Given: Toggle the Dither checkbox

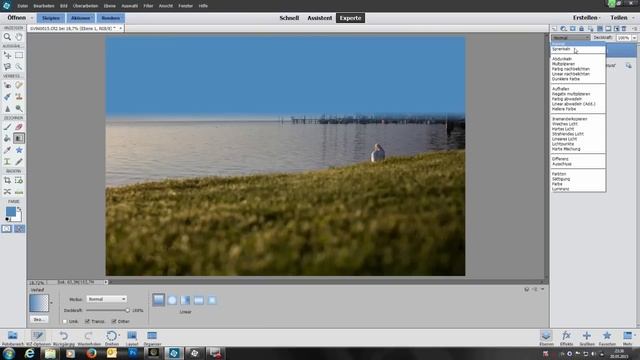Looking at the screenshot, I should point(114,322).
